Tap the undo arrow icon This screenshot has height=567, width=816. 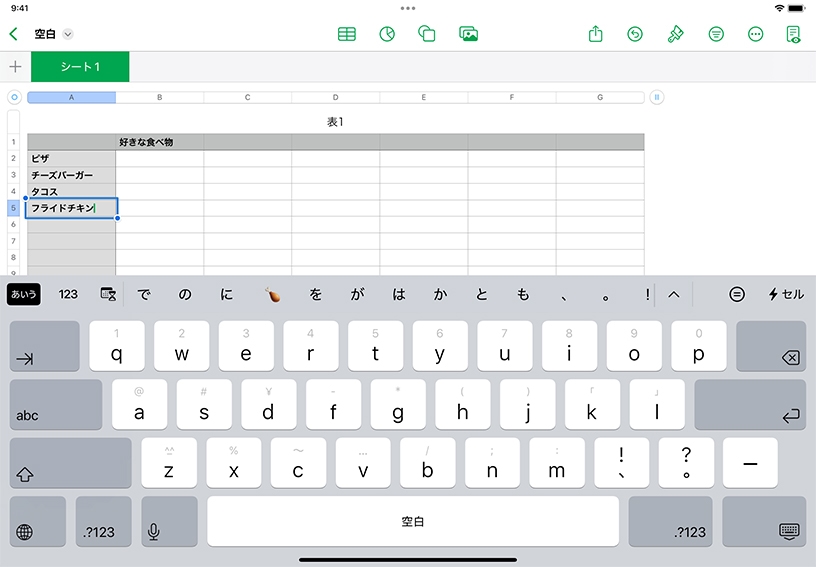click(x=635, y=34)
